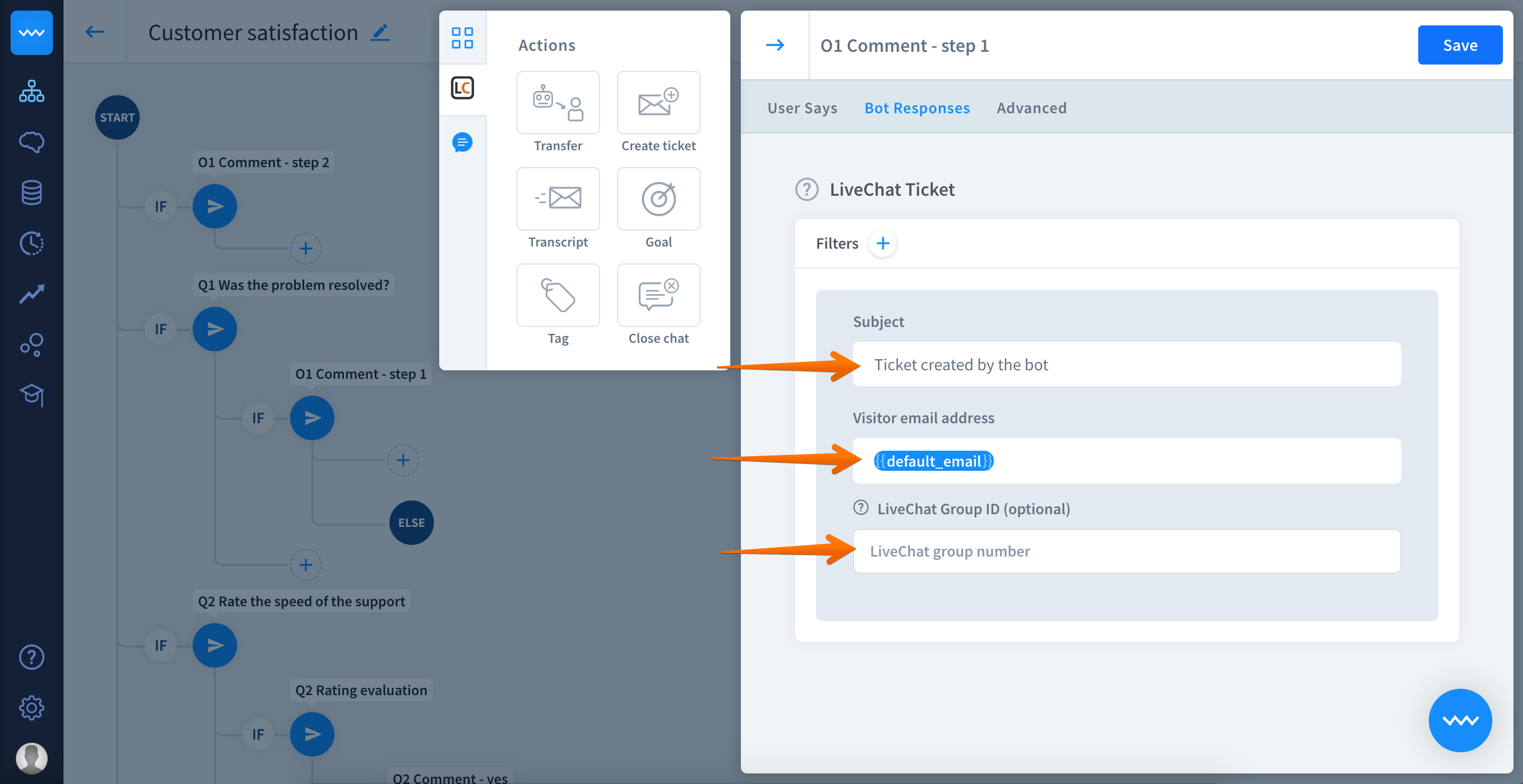Select the ELSE node in the flow

411,523
